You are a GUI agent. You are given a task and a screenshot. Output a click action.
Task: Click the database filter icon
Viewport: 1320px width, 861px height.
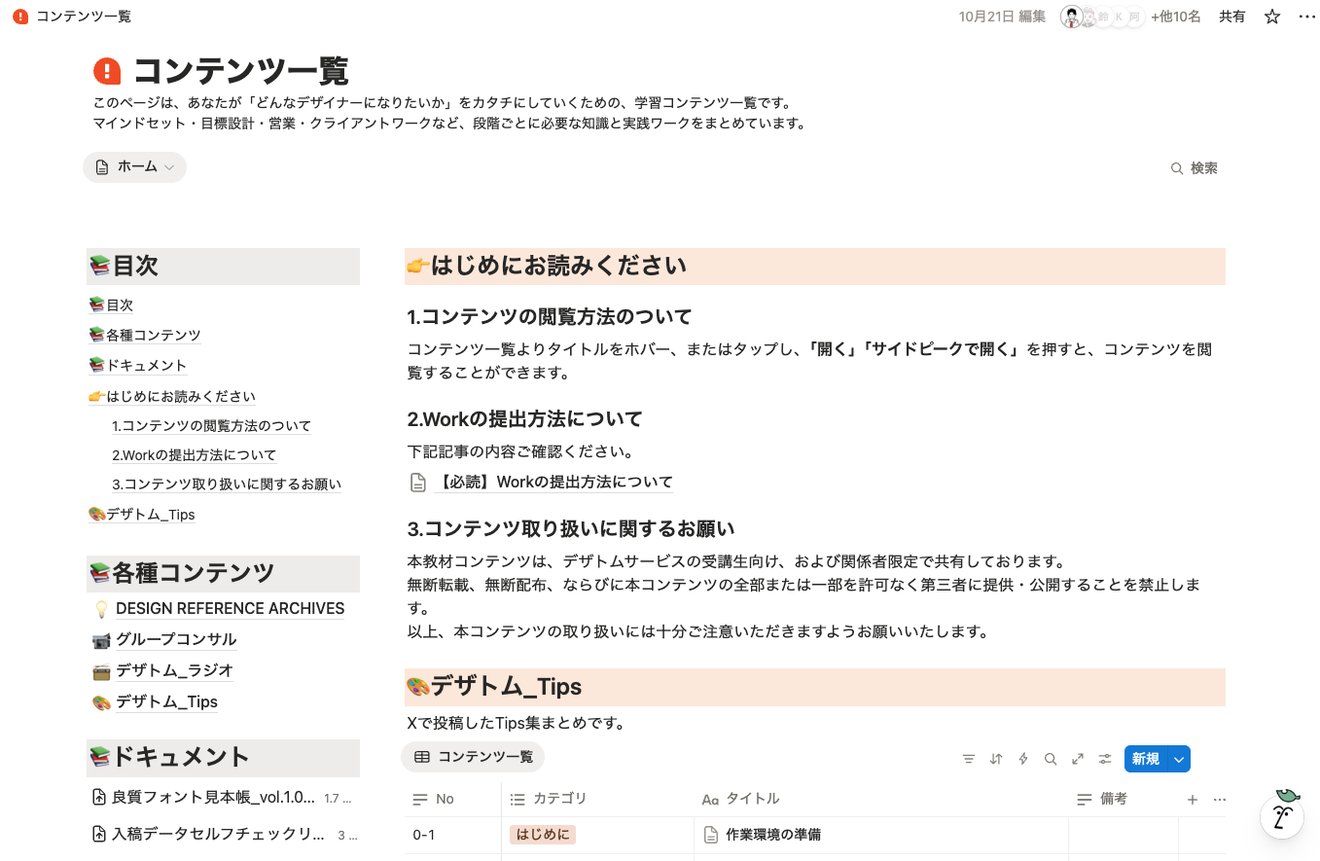[x=968, y=759]
